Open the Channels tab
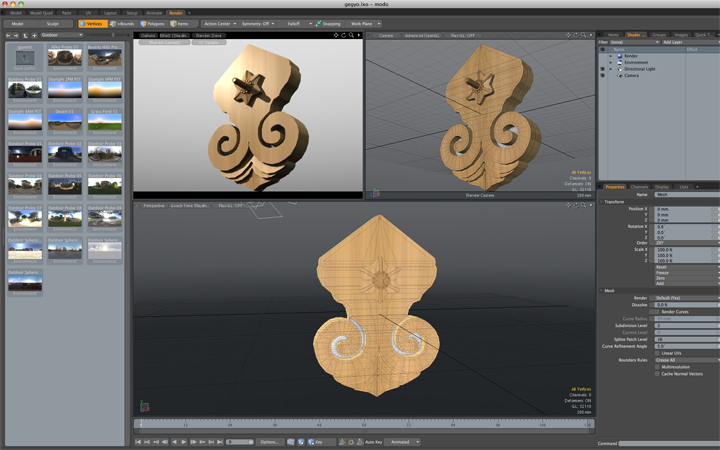The width and height of the screenshot is (720, 450). [x=639, y=187]
